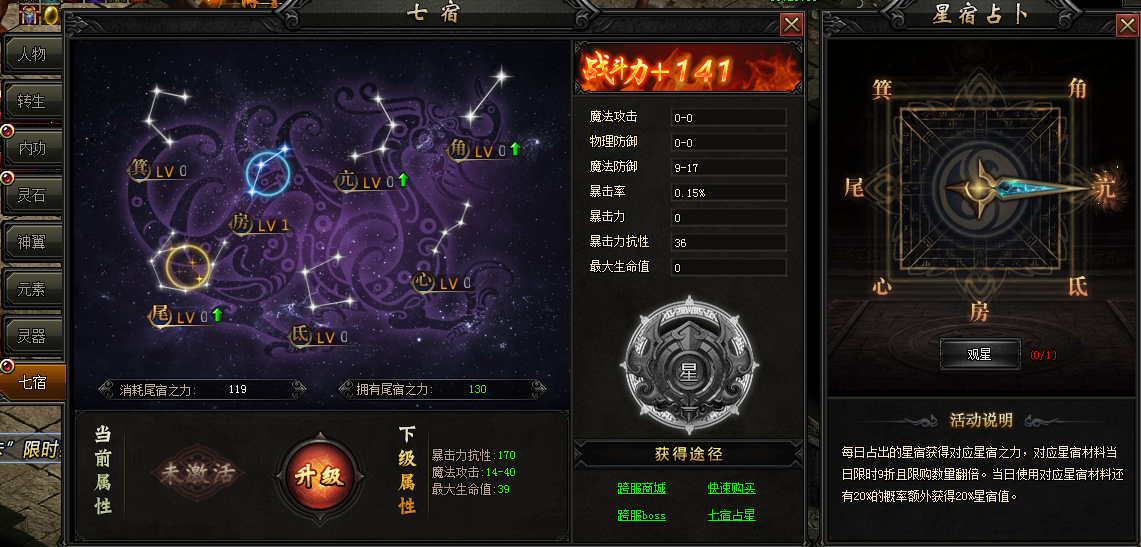Choose the 心 constellation node
The width and height of the screenshot is (1141, 547).
[442, 282]
